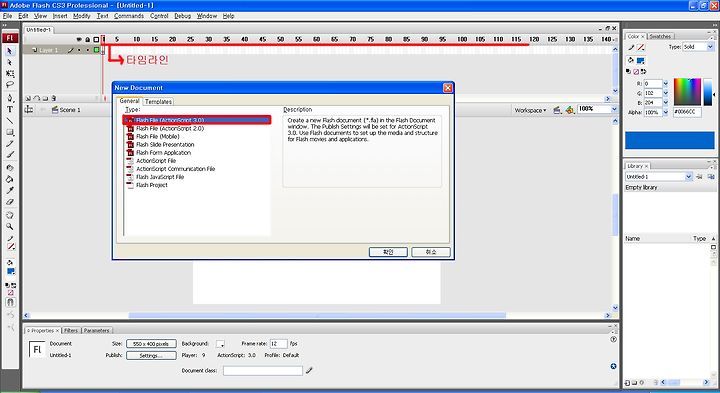Image resolution: width=720 pixels, height=393 pixels.
Task: Open the B value dropdown arrow
Action: (x=665, y=103)
